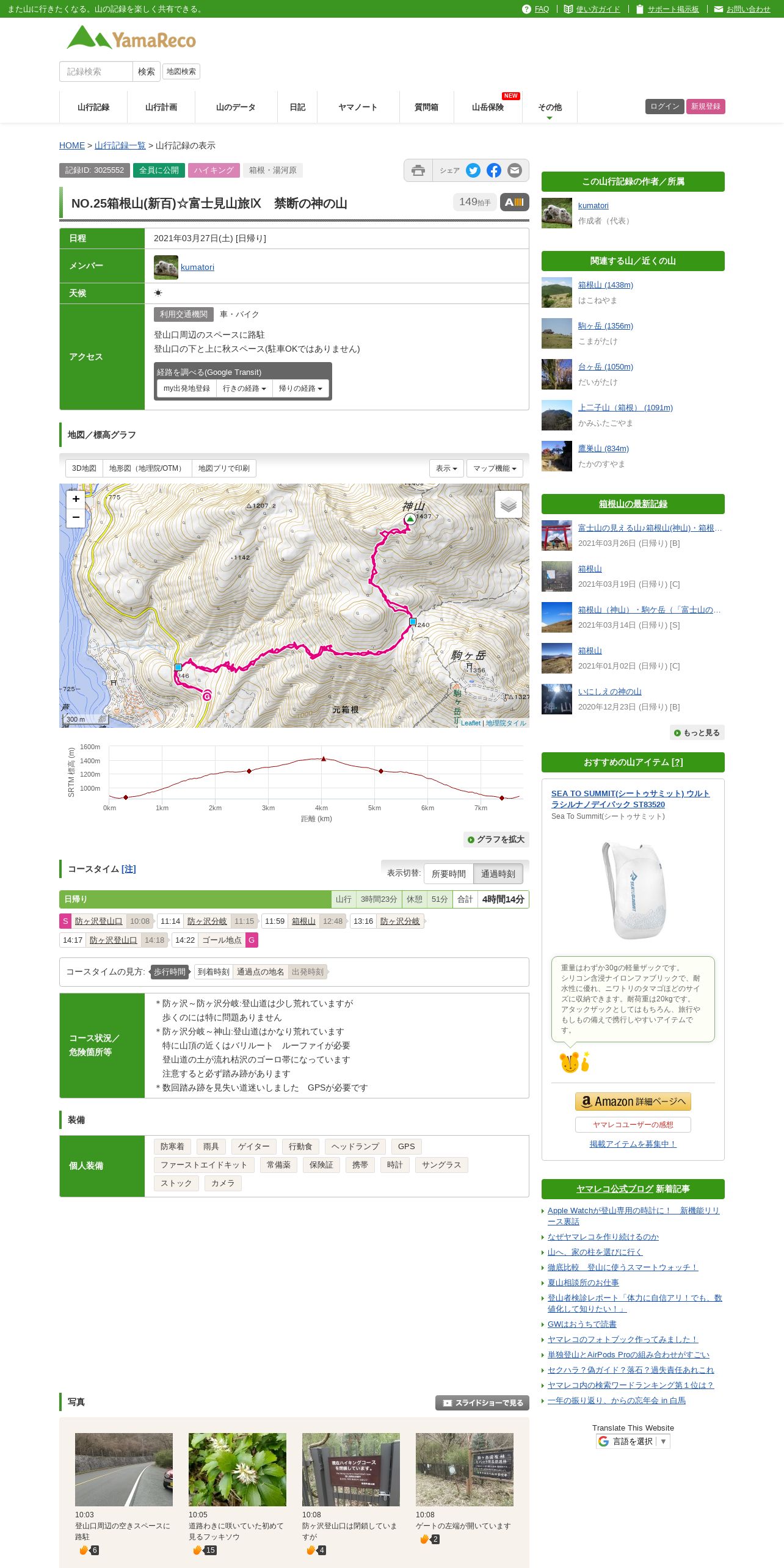Switch course time to 通過時刻

coord(498,874)
